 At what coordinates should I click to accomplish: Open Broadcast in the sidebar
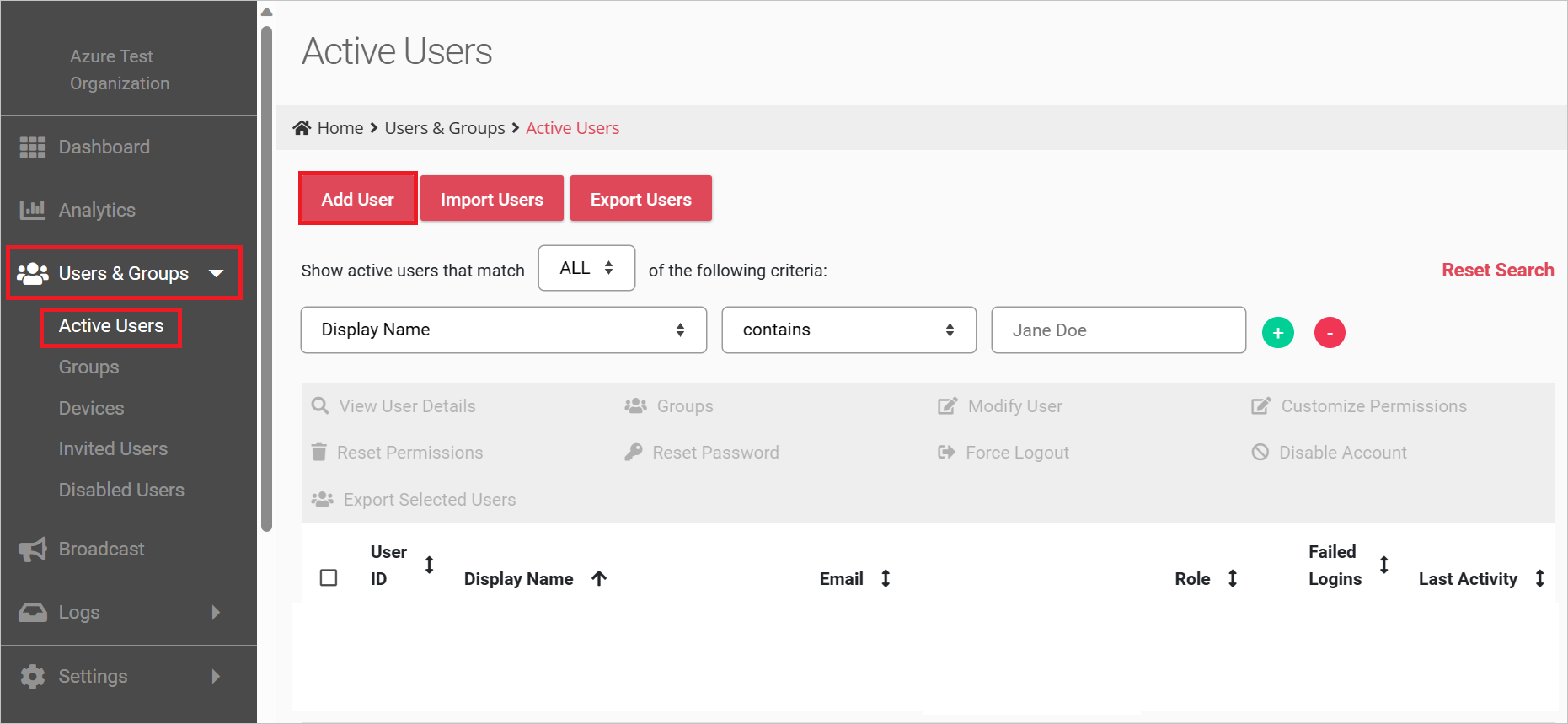coord(101,550)
